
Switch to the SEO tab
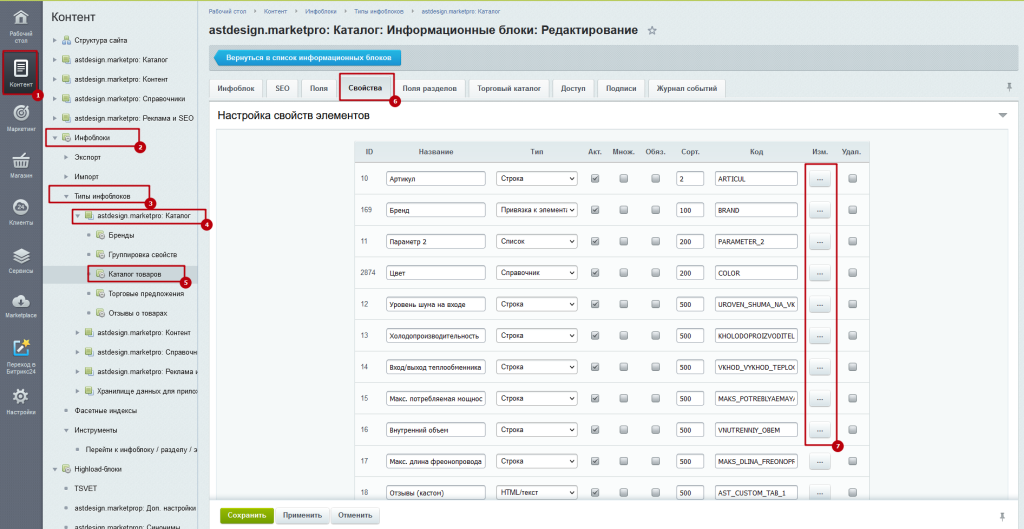tap(282, 88)
